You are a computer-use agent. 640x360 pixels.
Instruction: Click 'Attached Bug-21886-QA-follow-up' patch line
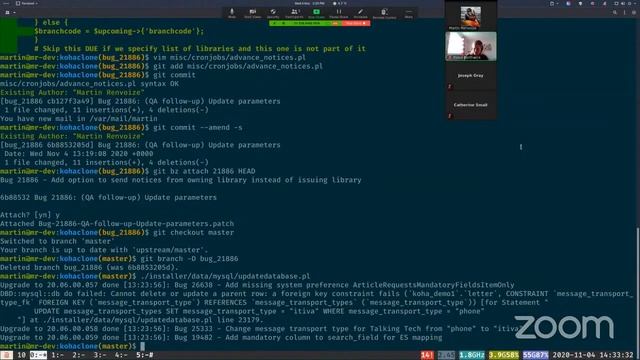(x=117, y=224)
